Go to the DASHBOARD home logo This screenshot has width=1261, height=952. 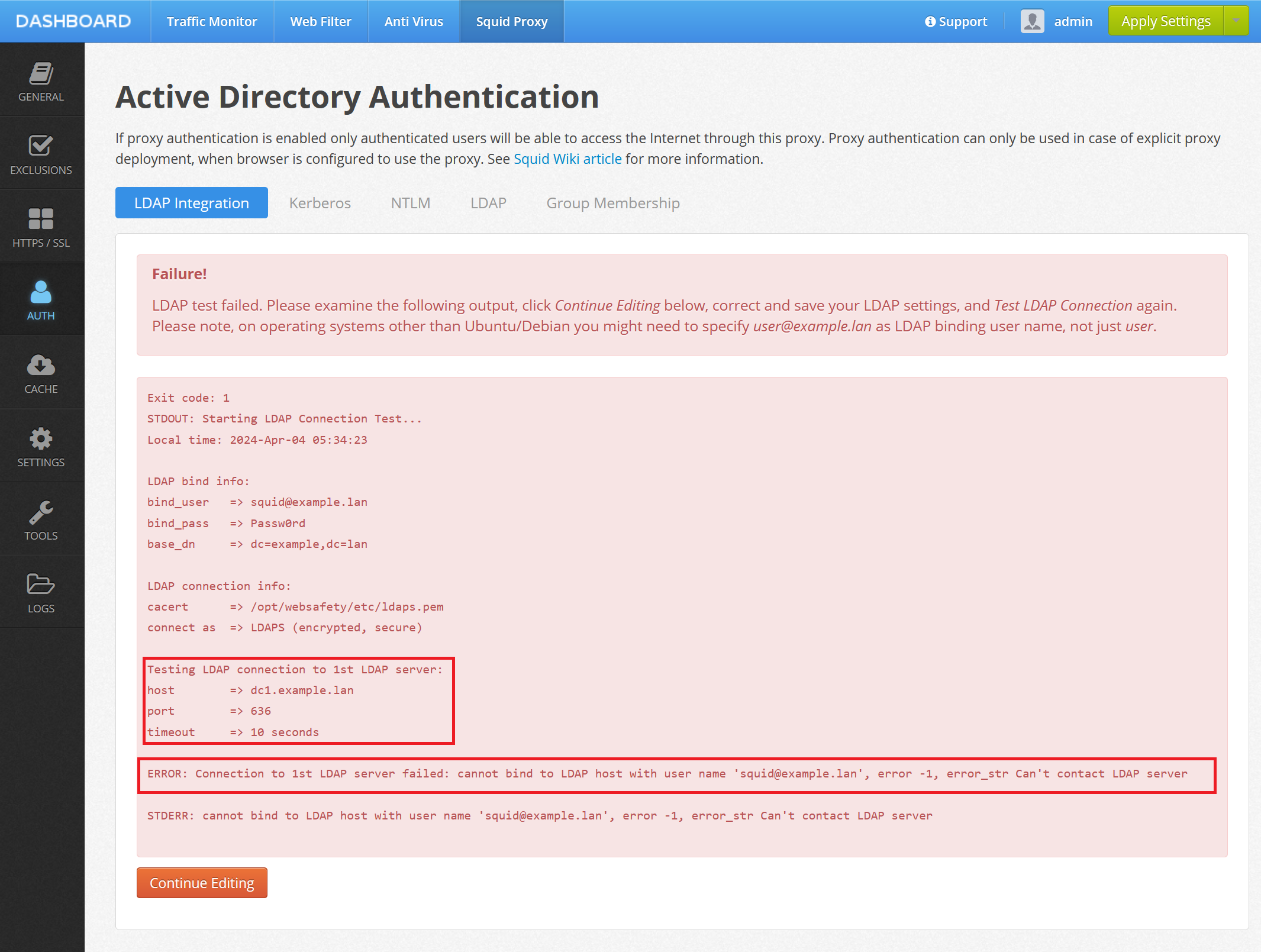73,21
